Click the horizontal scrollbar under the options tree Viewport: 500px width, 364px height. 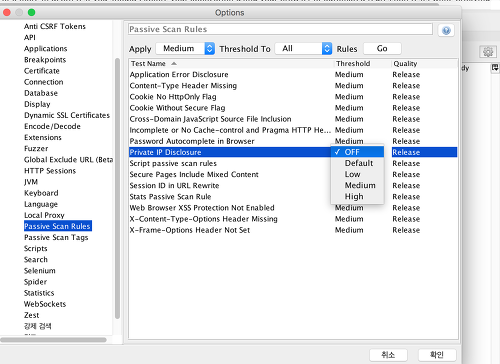click(53, 340)
